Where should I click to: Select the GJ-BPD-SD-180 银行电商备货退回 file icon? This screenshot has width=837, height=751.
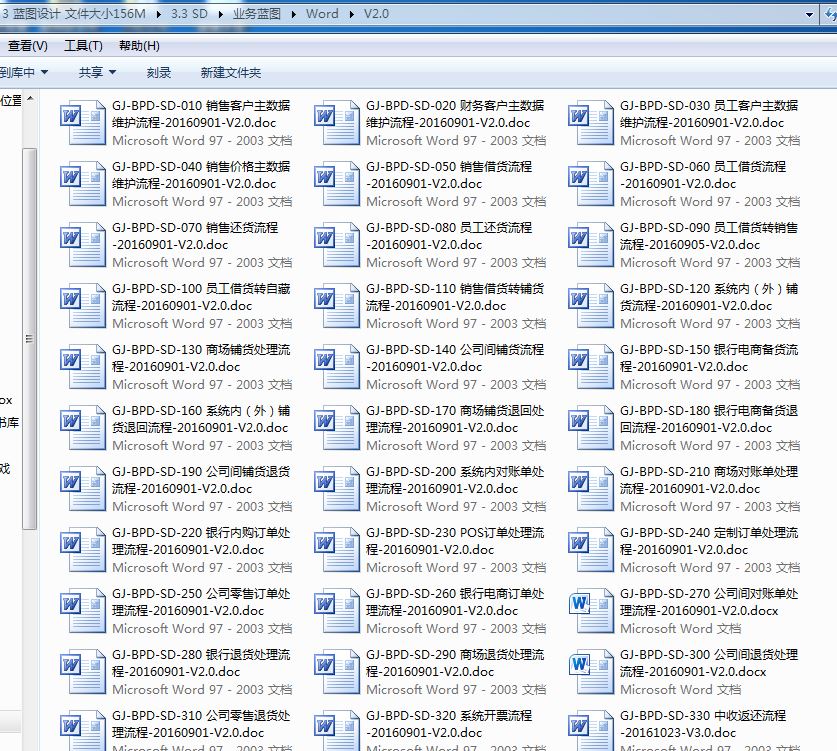tap(590, 428)
